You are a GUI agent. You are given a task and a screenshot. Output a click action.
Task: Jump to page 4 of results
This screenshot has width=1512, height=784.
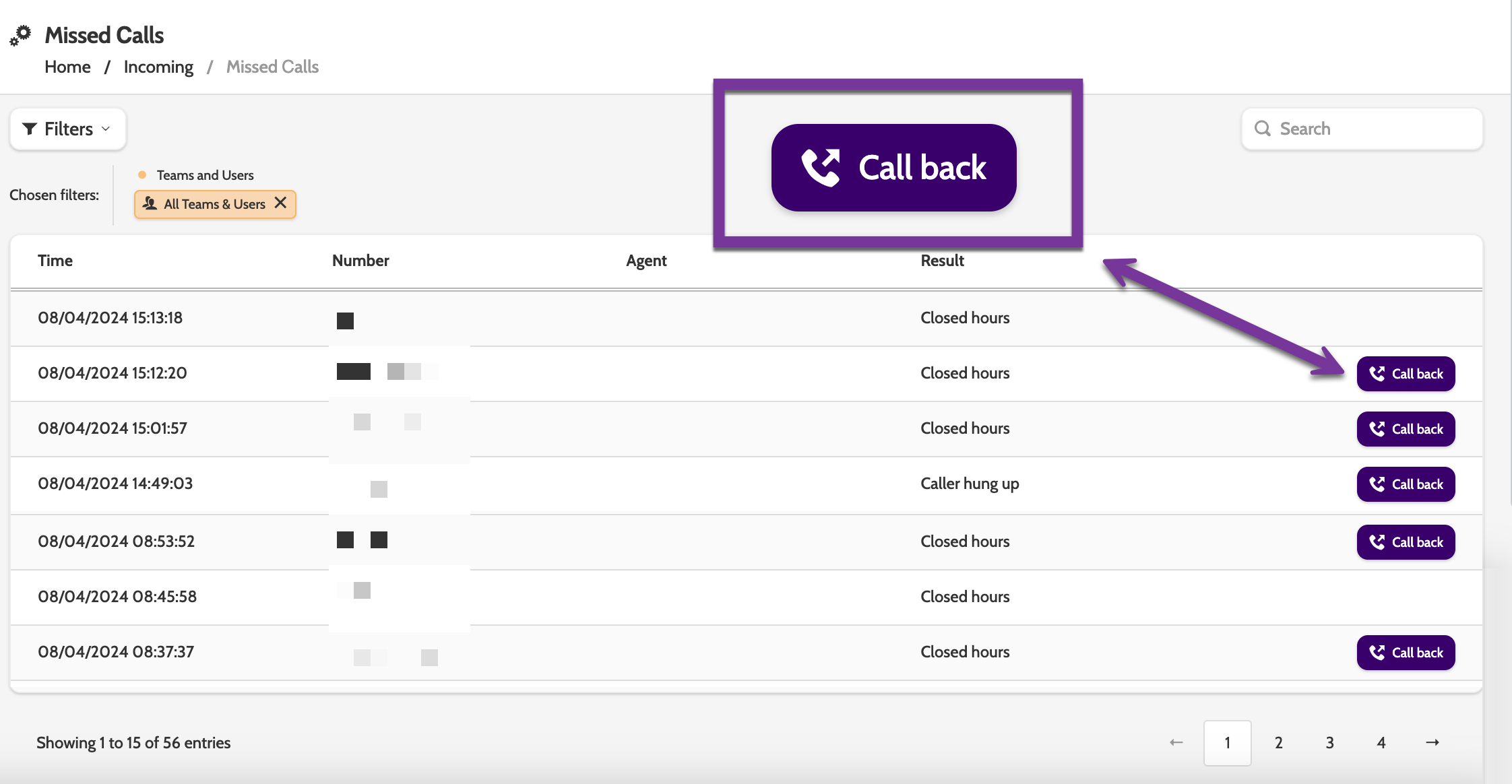pyautogui.click(x=1381, y=742)
